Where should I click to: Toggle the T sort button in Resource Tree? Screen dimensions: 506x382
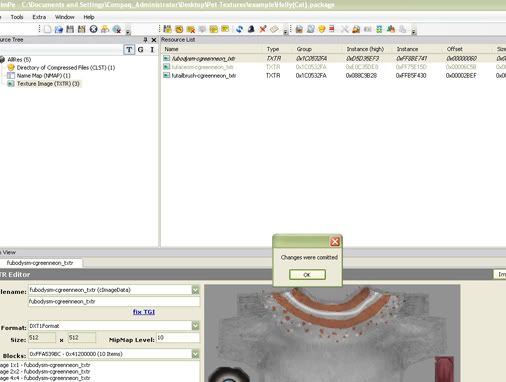pos(129,50)
